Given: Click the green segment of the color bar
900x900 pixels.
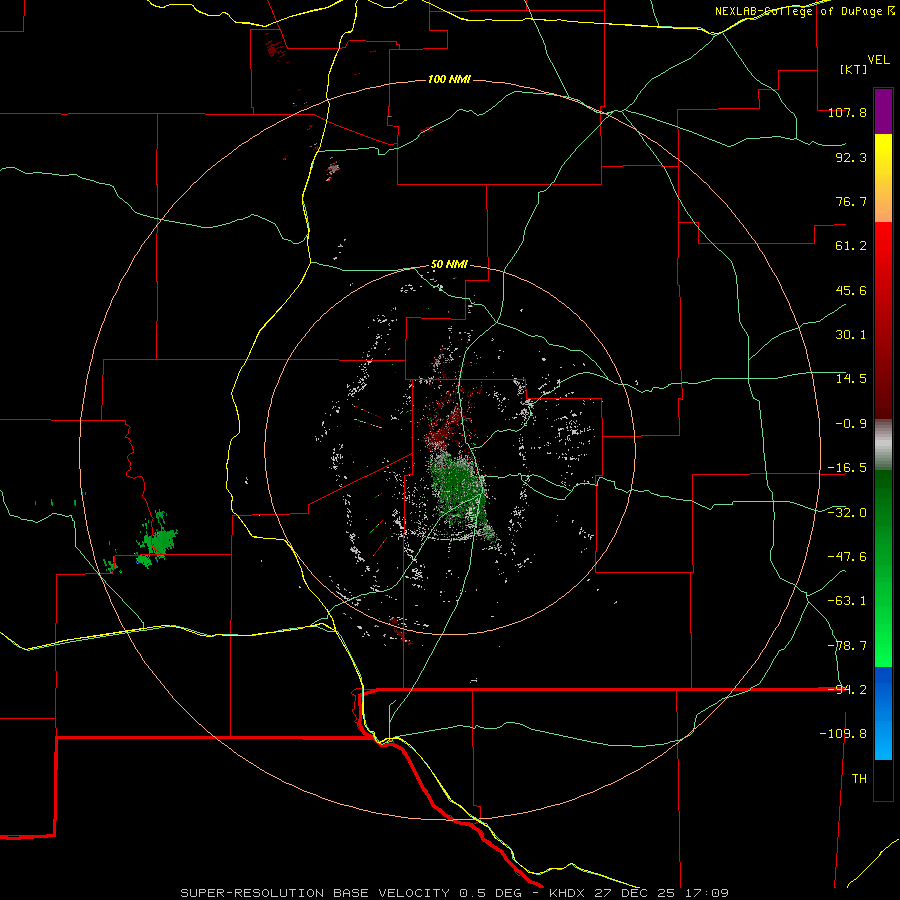Looking at the screenshot, I should [x=883, y=568].
